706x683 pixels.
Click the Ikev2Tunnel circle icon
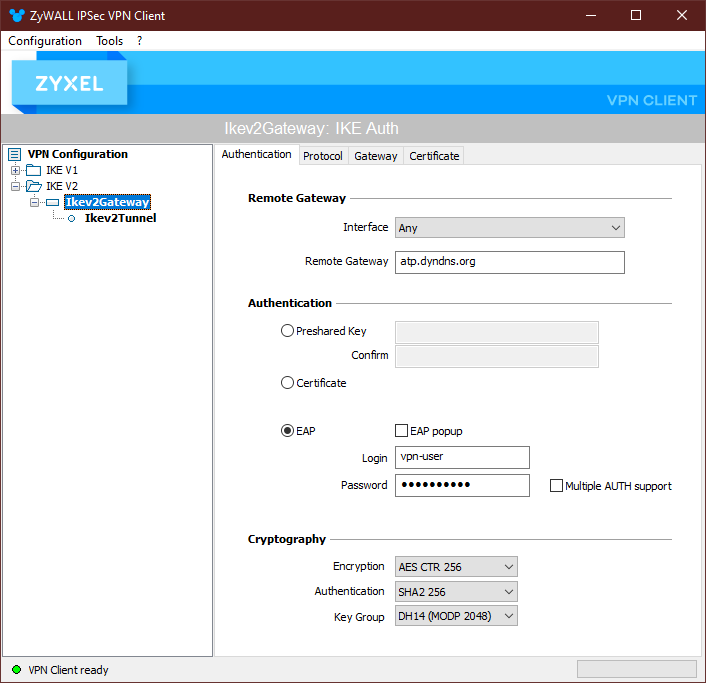click(x=71, y=218)
